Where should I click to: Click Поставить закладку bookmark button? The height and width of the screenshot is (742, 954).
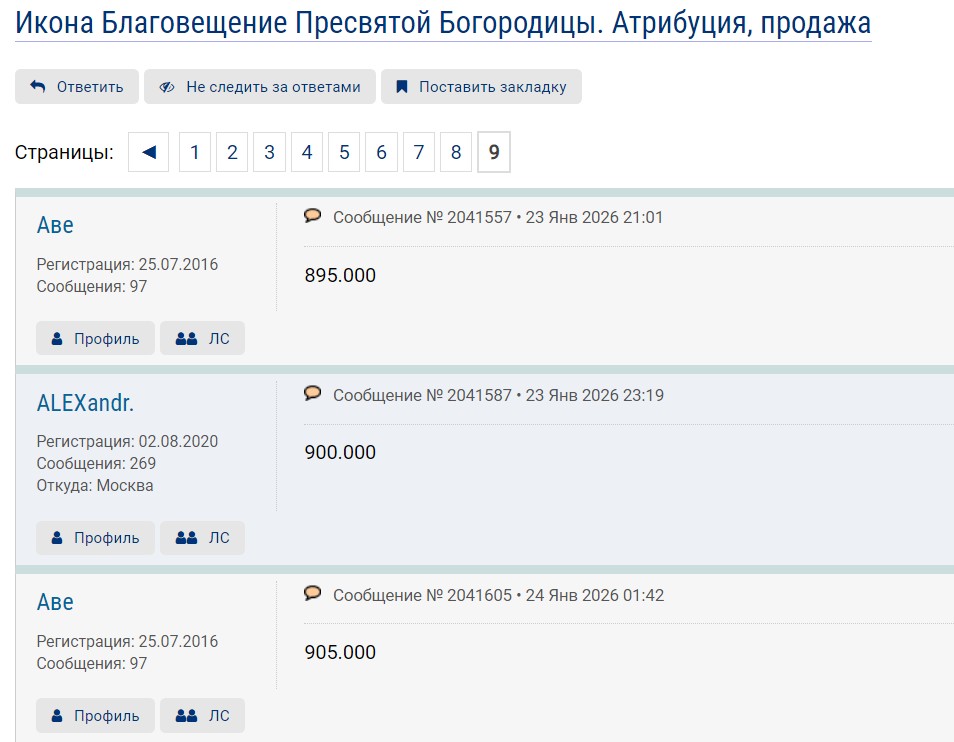pyautogui.click(x=481, y=87)
